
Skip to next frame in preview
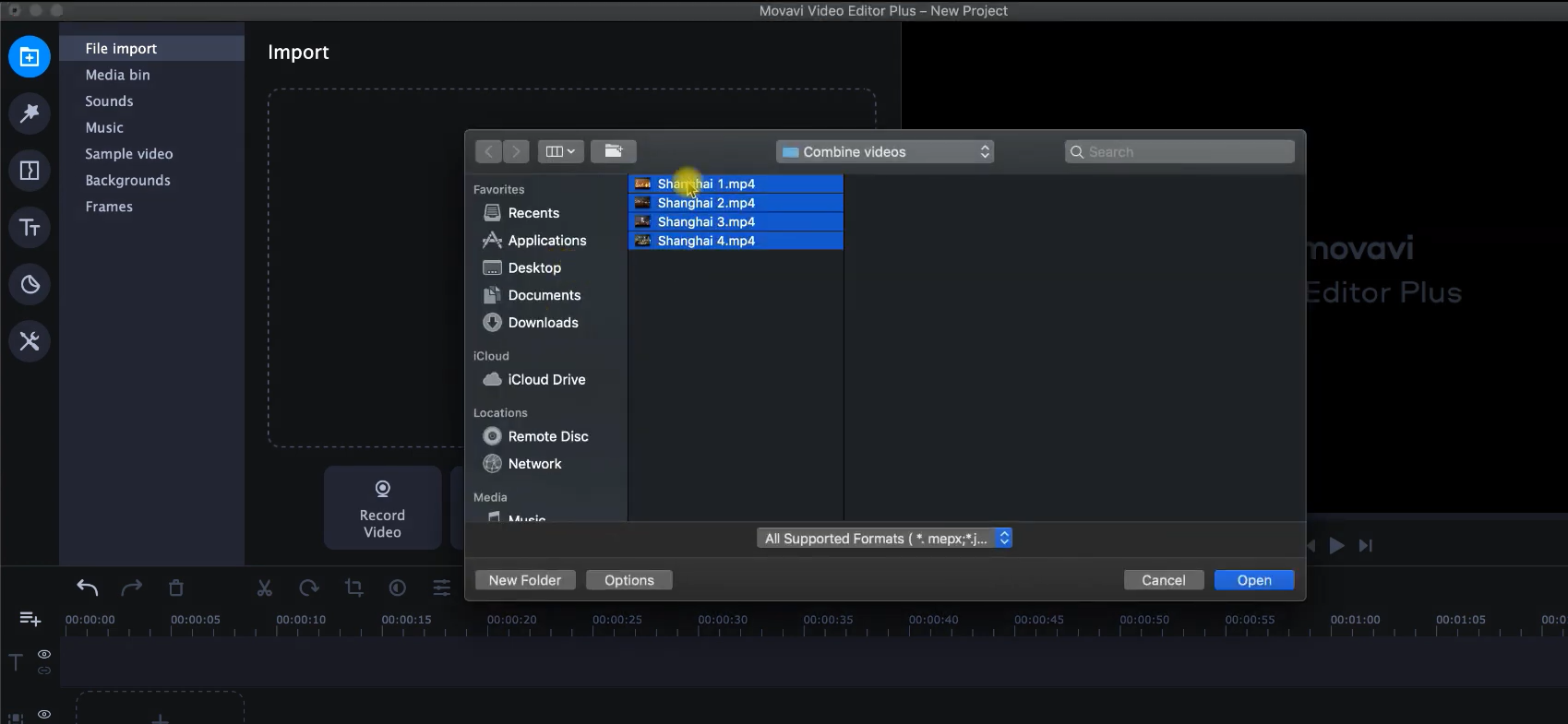(1366, 546)
